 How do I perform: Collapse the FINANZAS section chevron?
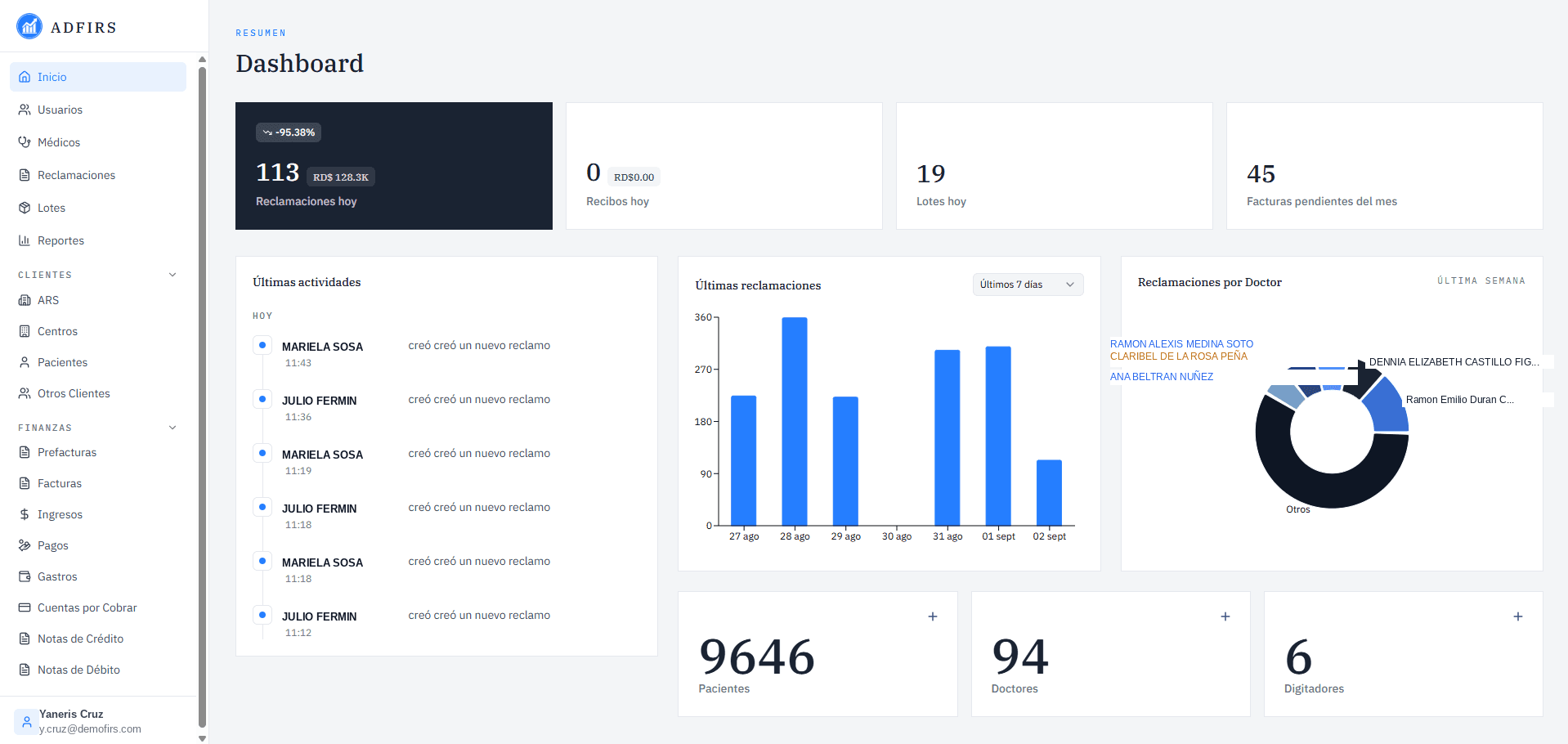pos(172,428)
